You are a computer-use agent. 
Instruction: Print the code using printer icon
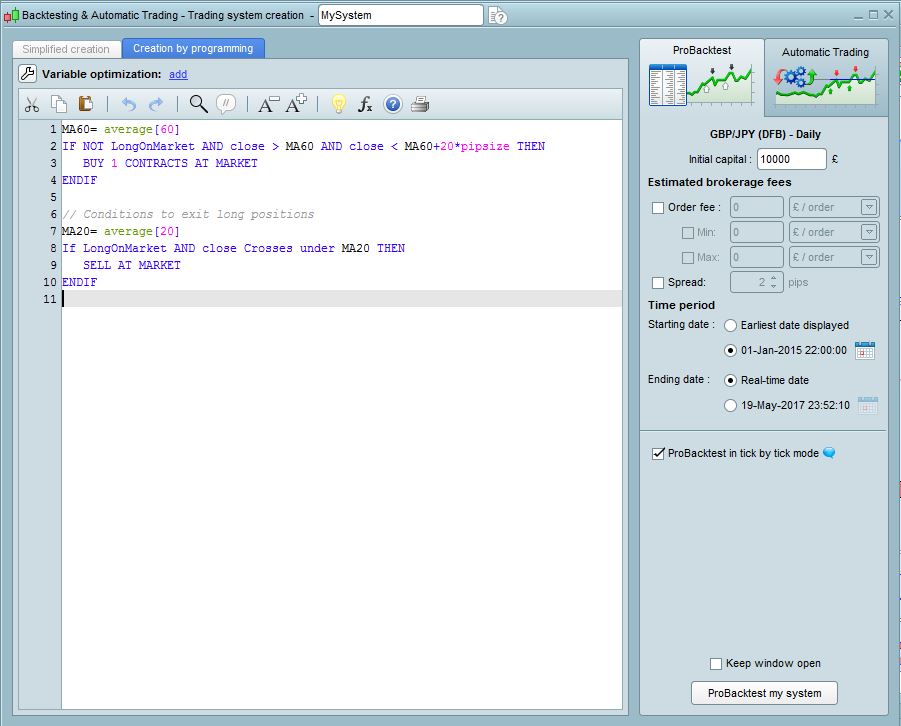coord(420,104)
